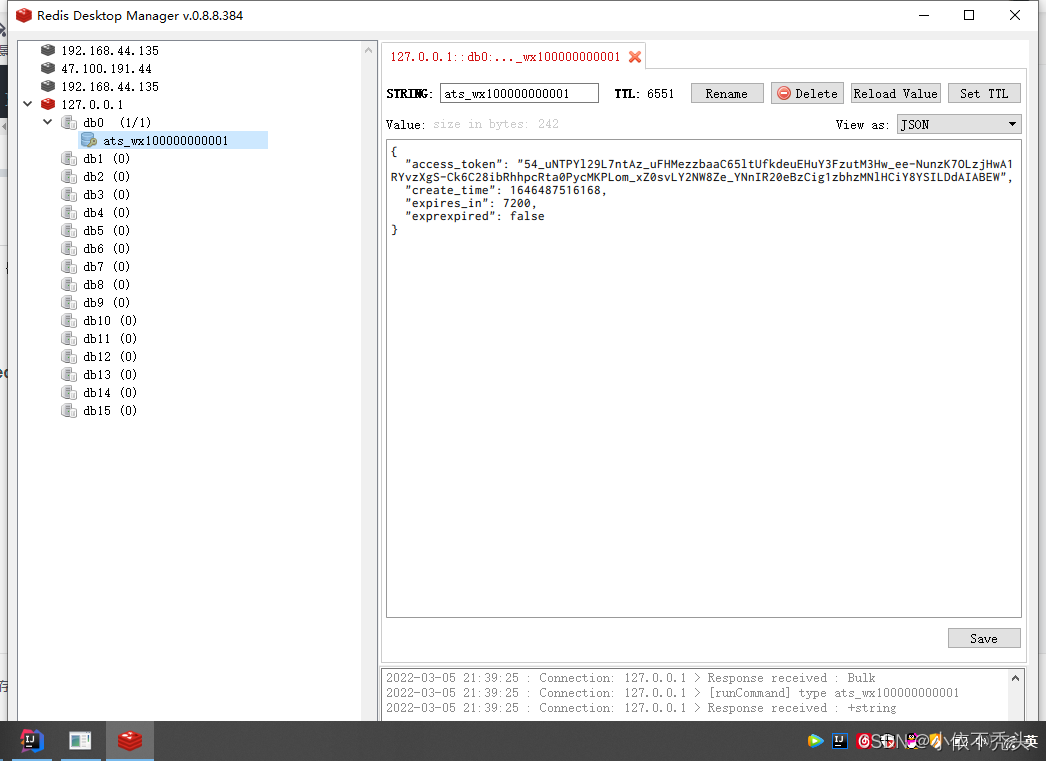Open the Redis Desktop Manager taskbar icon
The image size is (1046, 761).
pyautogui.click(x=129, y=740)
